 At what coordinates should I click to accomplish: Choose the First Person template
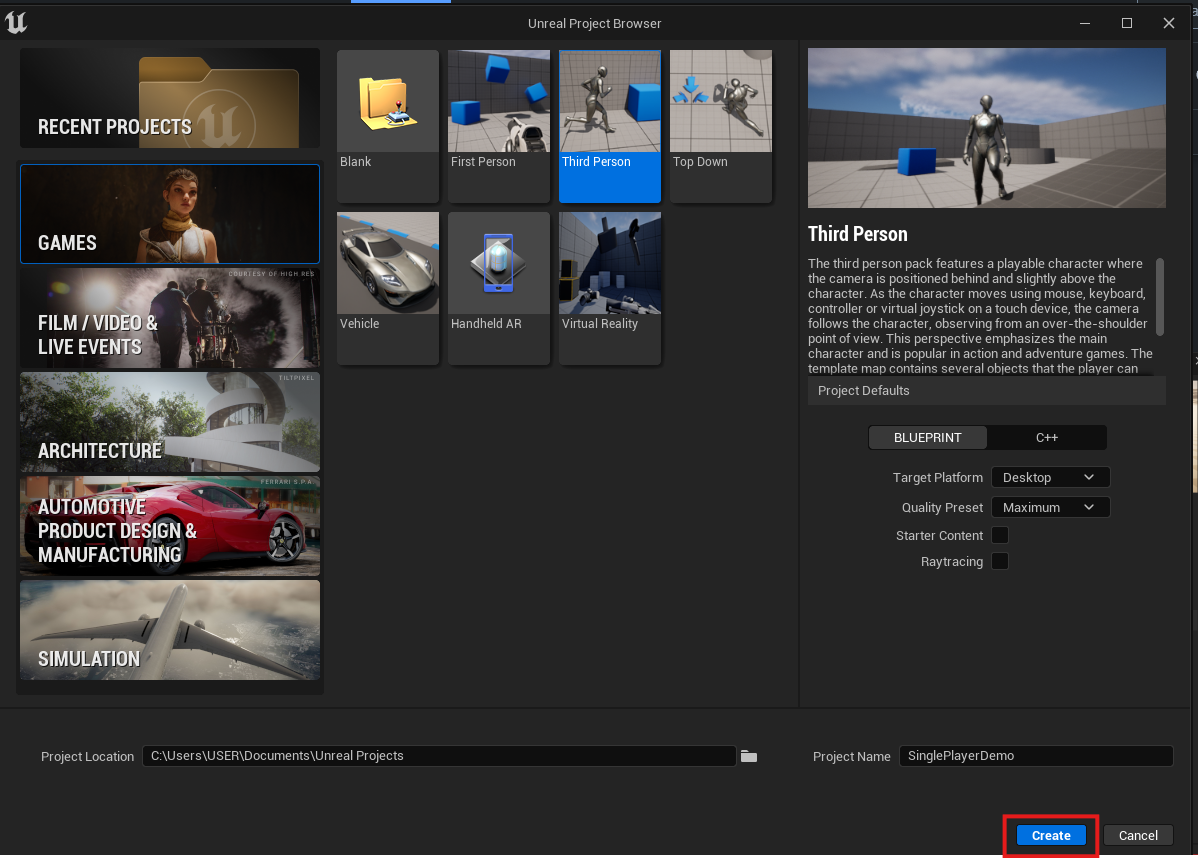[x=499, y=102]
